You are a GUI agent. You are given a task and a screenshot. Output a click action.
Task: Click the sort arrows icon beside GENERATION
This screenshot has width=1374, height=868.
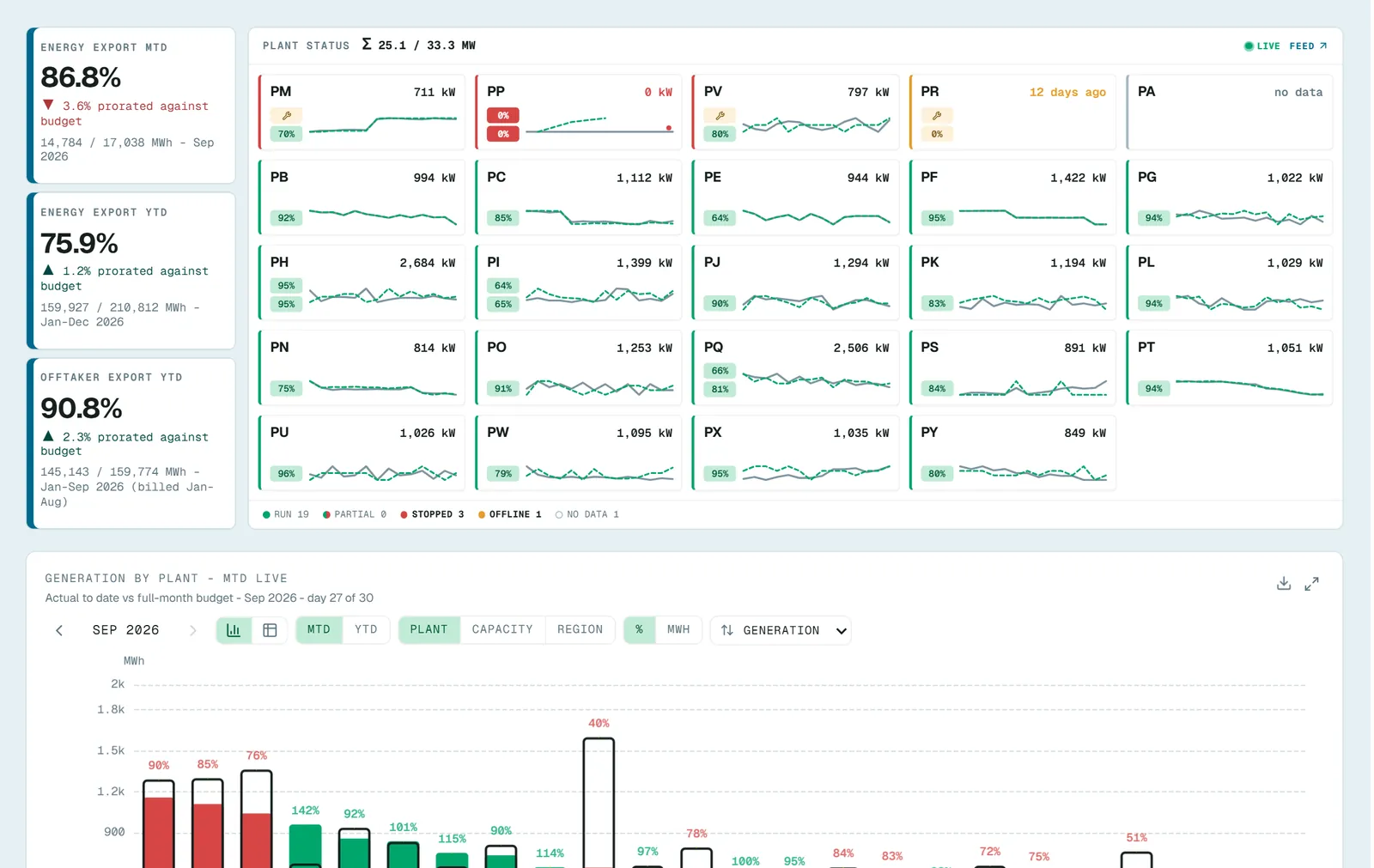(x=727, y=630)
